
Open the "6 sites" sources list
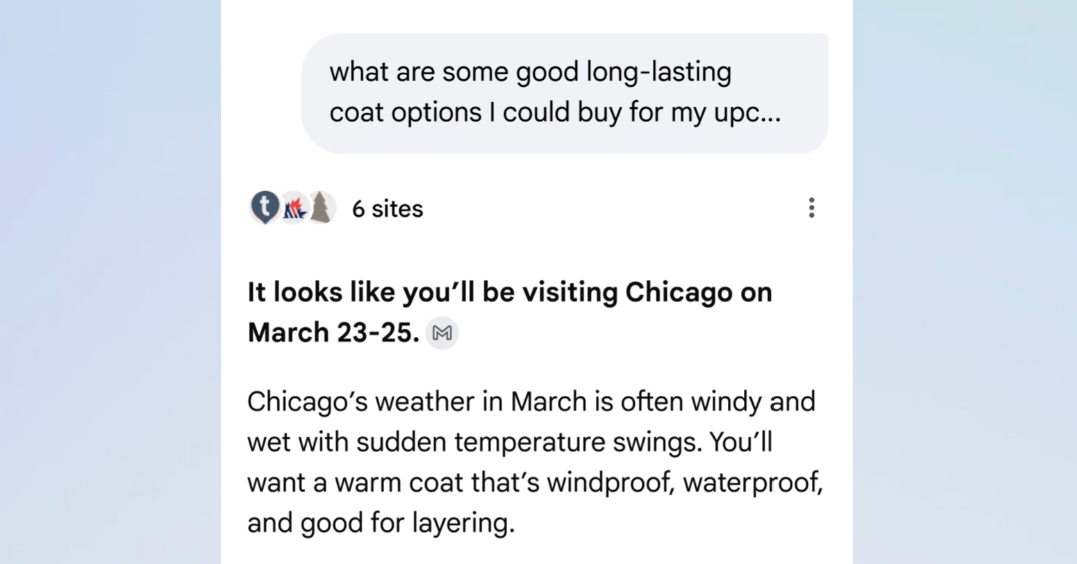click(x=387, y=209)
